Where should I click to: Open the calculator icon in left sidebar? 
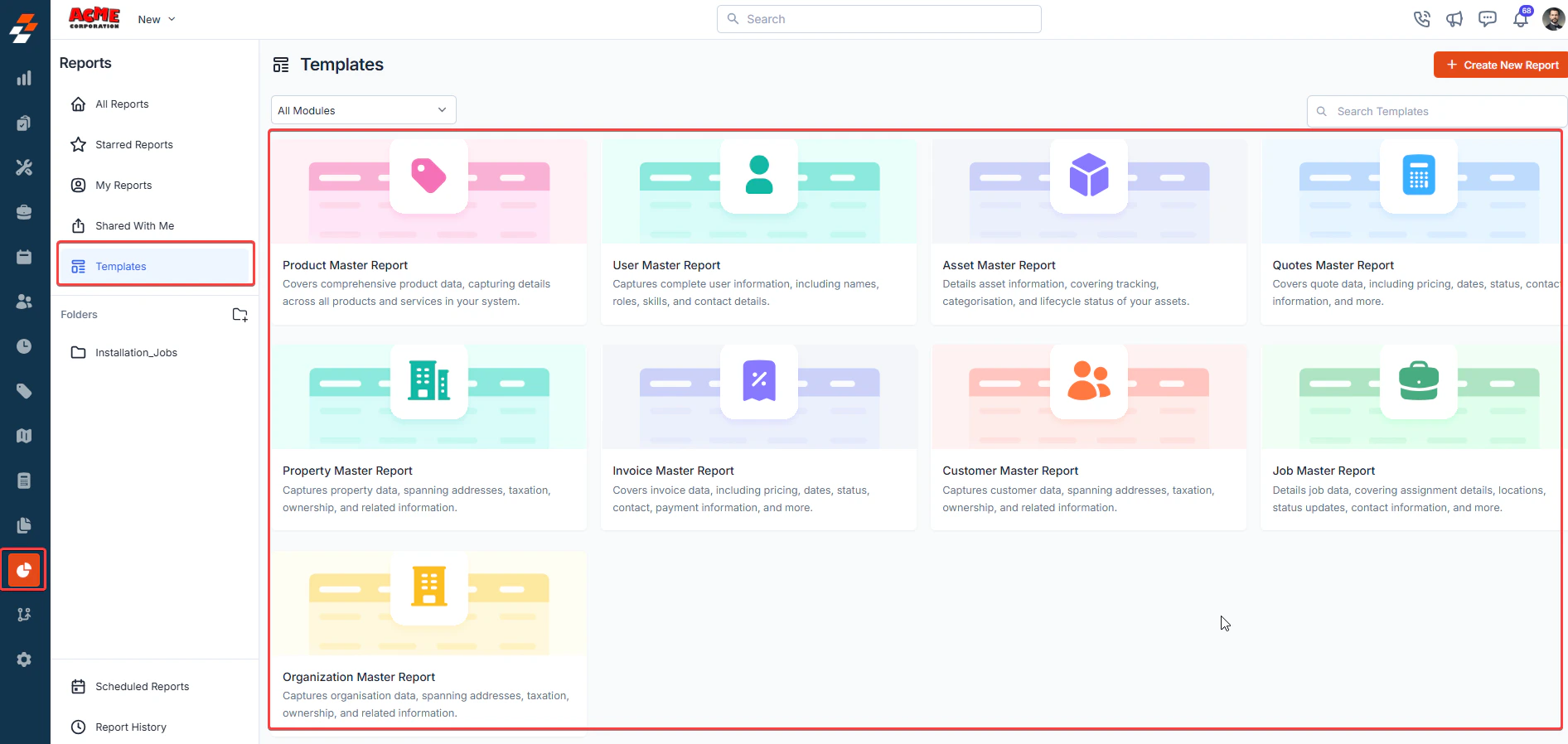click(24, 481)
